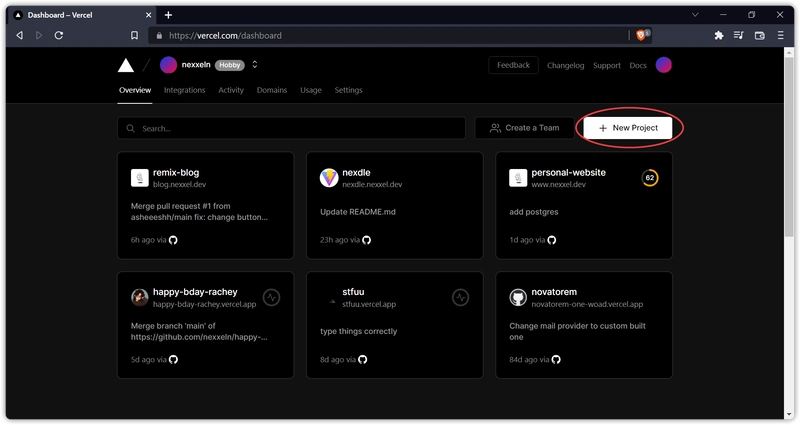Click the Feedback button

513,65
